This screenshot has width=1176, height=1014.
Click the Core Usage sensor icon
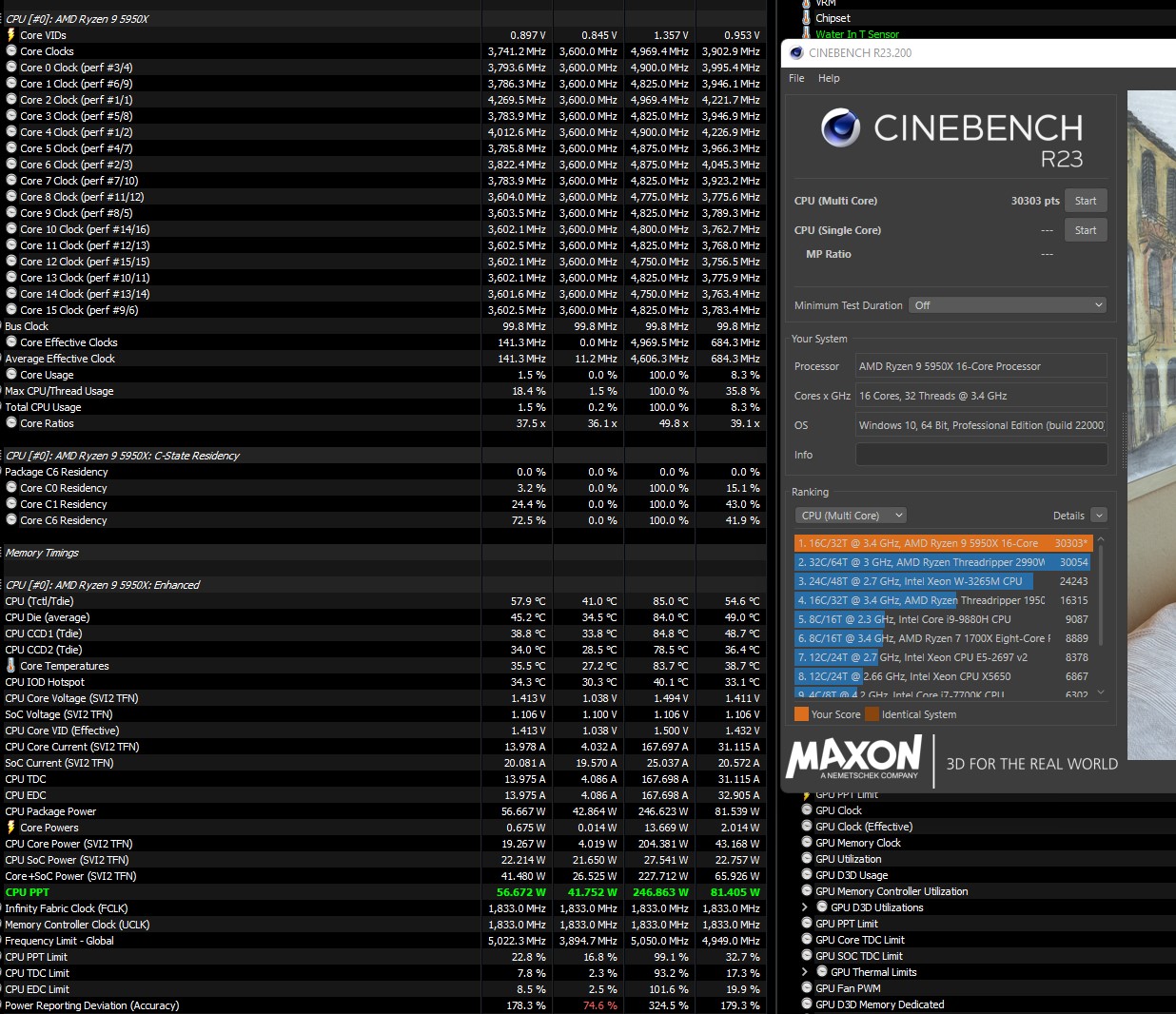click(x=11, y=375)
